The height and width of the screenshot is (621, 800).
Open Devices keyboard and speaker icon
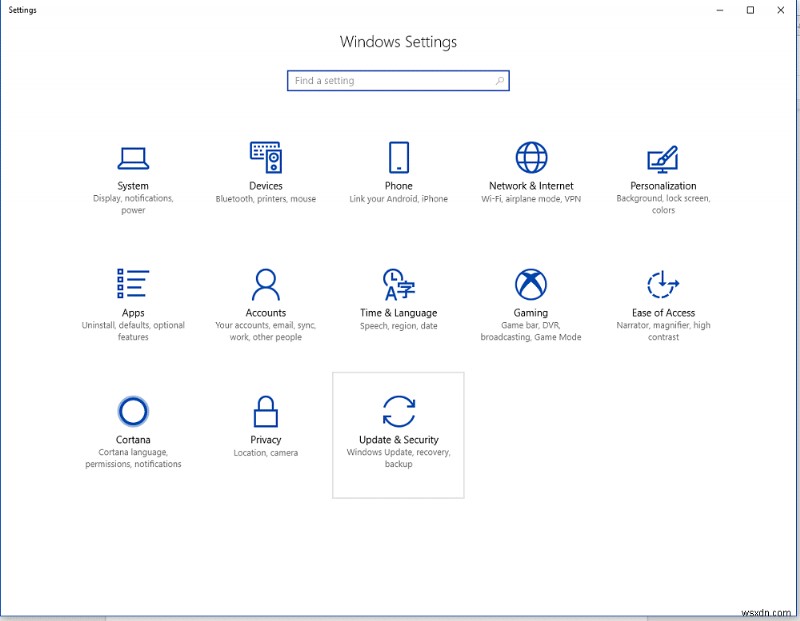click(266, 157)
